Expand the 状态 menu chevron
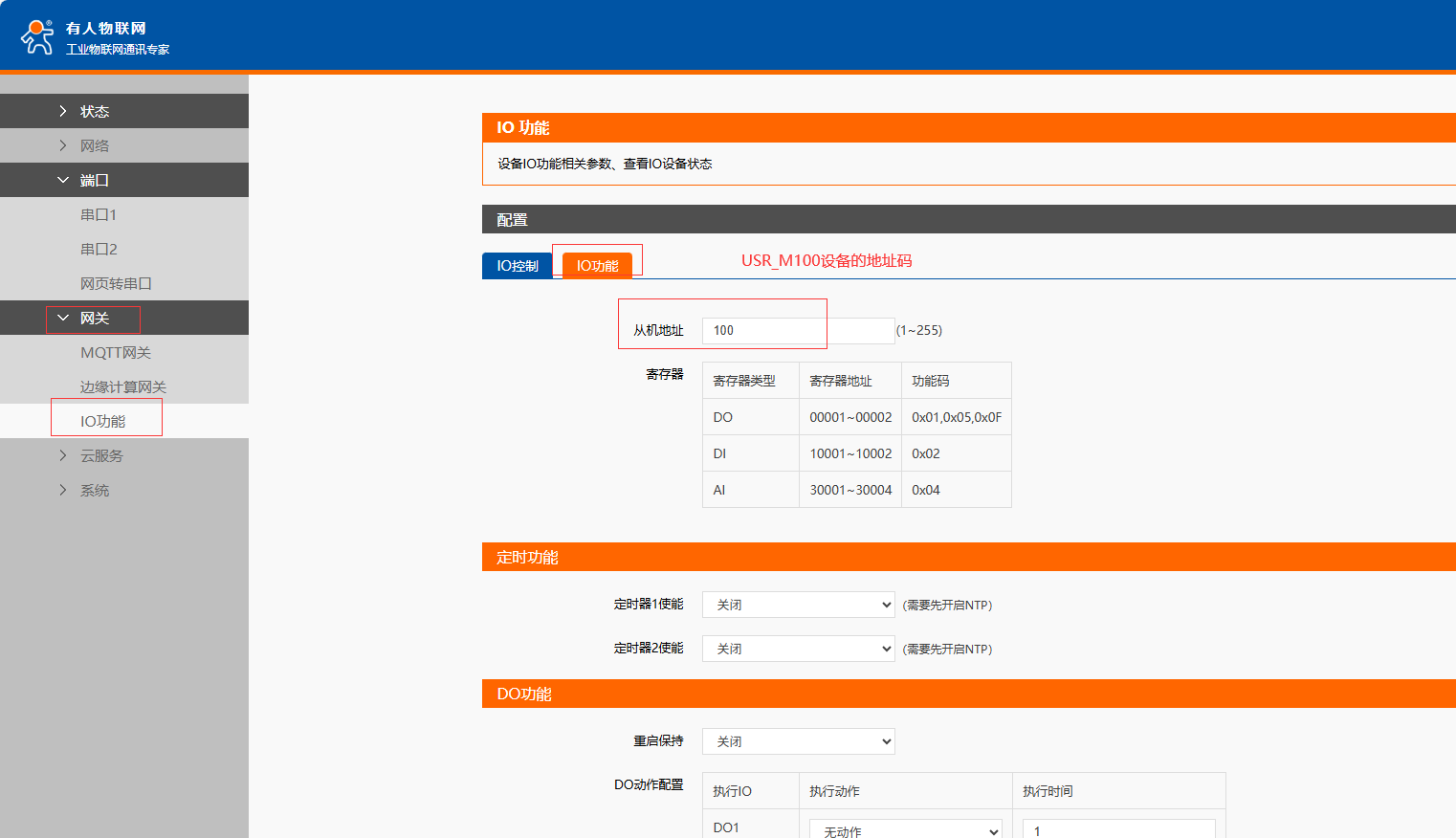The height and width of the screenshot is (838, 1456). point(63,111)
